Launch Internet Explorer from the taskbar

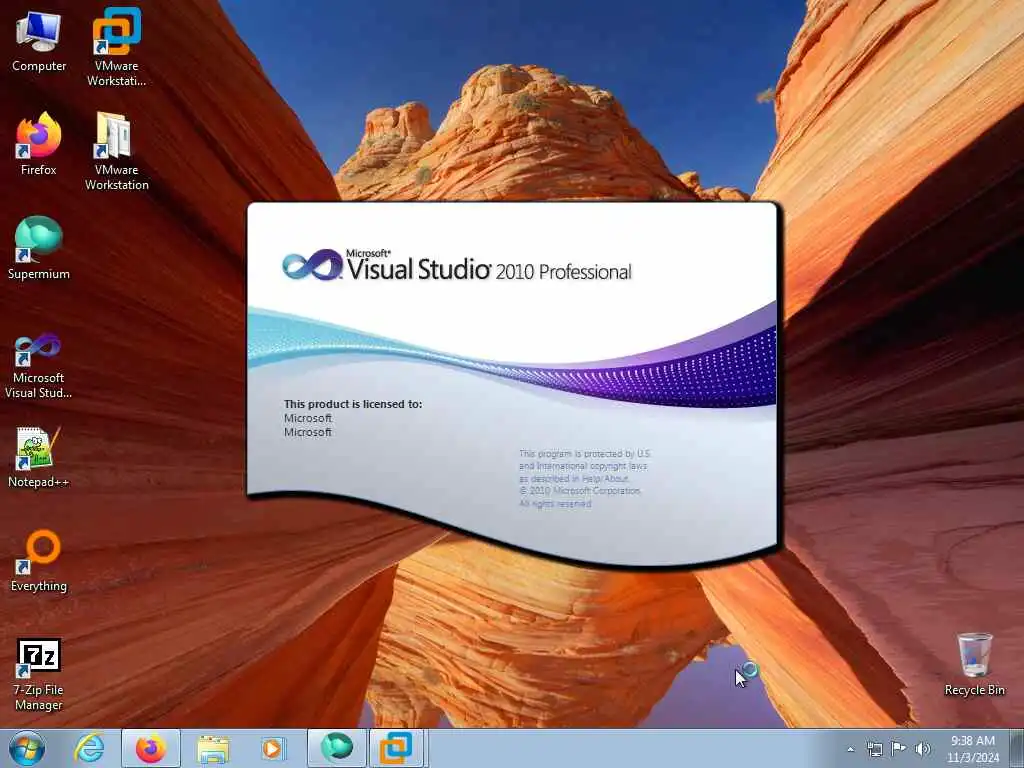click(89, 748)
